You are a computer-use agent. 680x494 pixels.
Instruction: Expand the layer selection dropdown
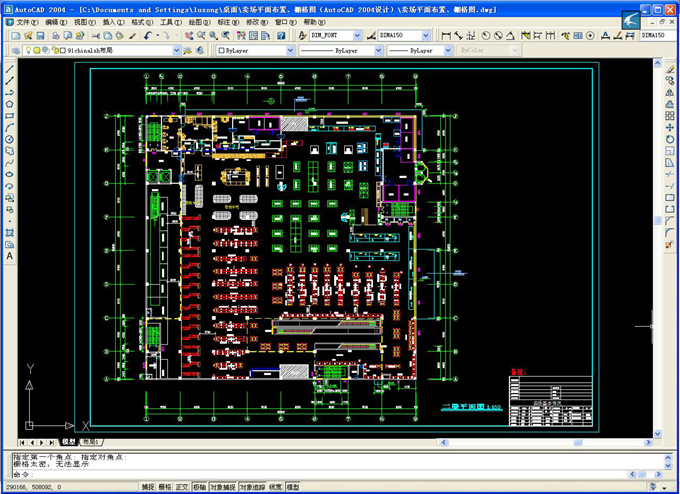176,49
